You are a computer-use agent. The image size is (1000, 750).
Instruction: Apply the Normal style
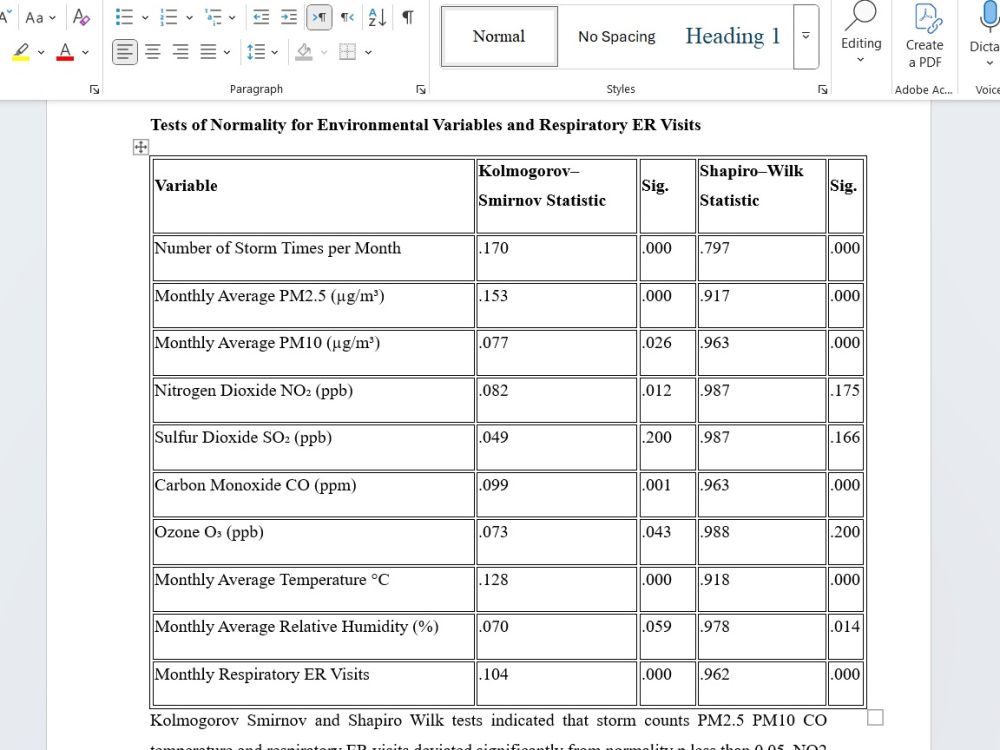(x=499, y=36)
